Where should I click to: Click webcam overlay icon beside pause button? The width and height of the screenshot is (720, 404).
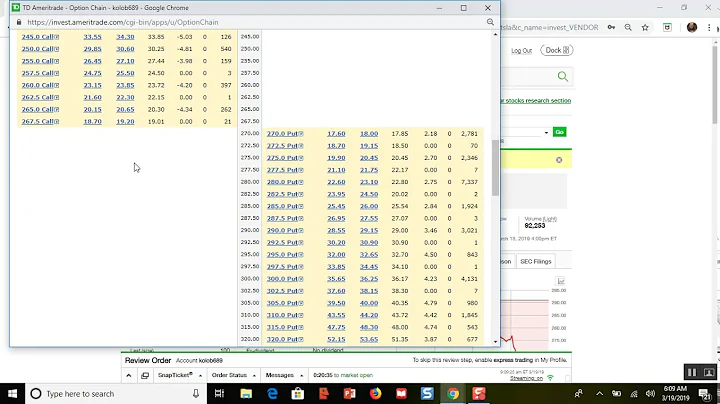(x=709, y=372)
